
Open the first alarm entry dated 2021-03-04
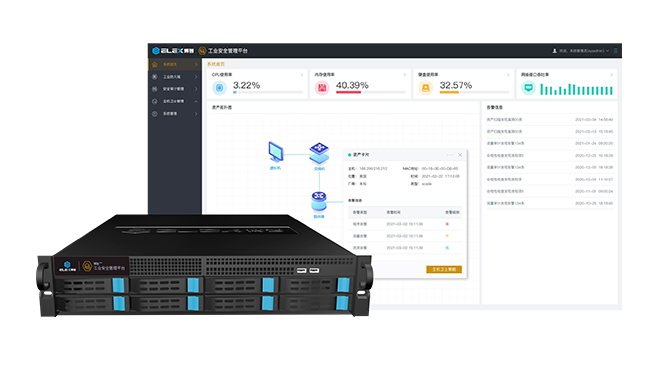(549, 120)
